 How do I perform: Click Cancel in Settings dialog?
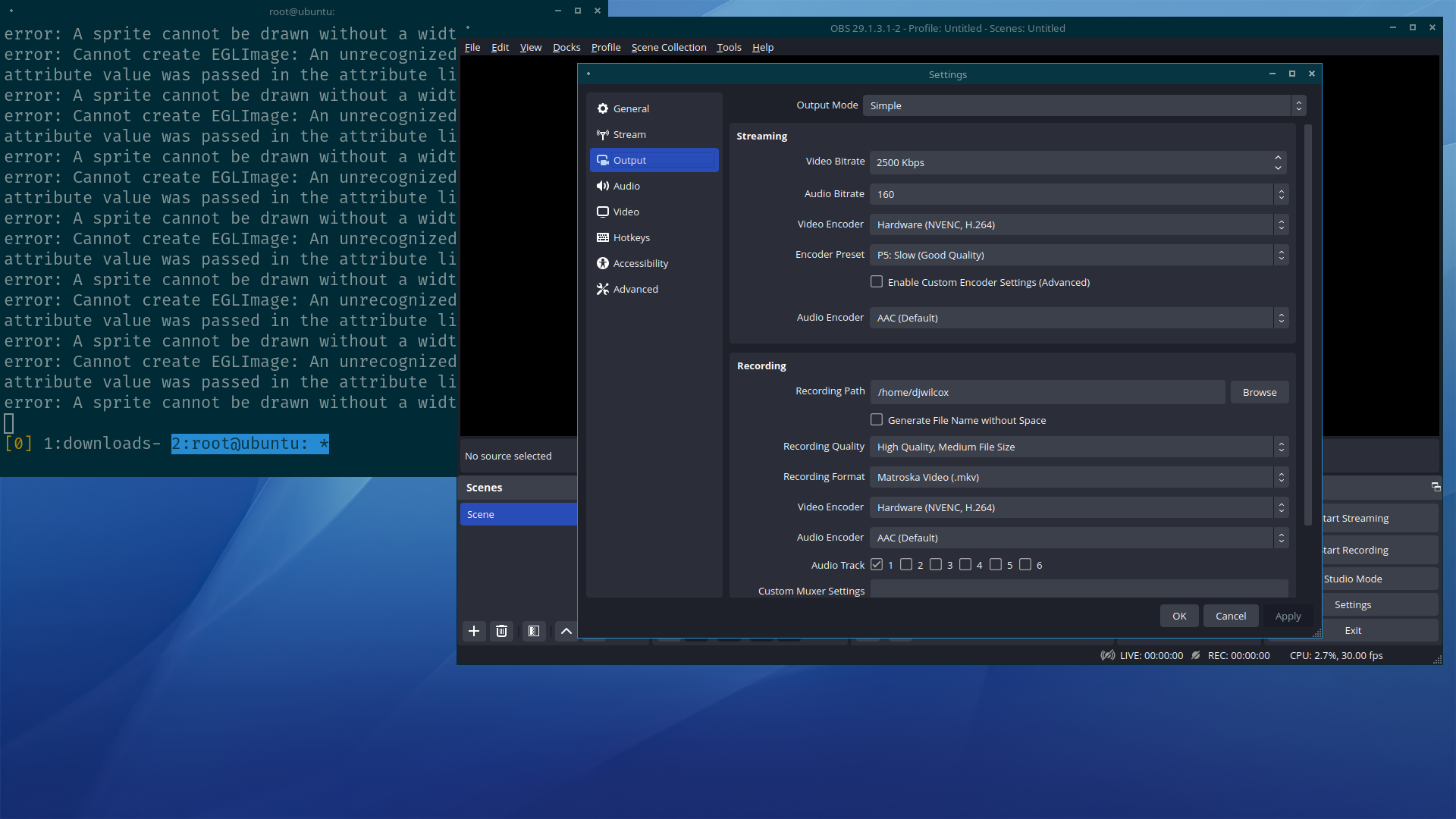(x=1231, y=616)
